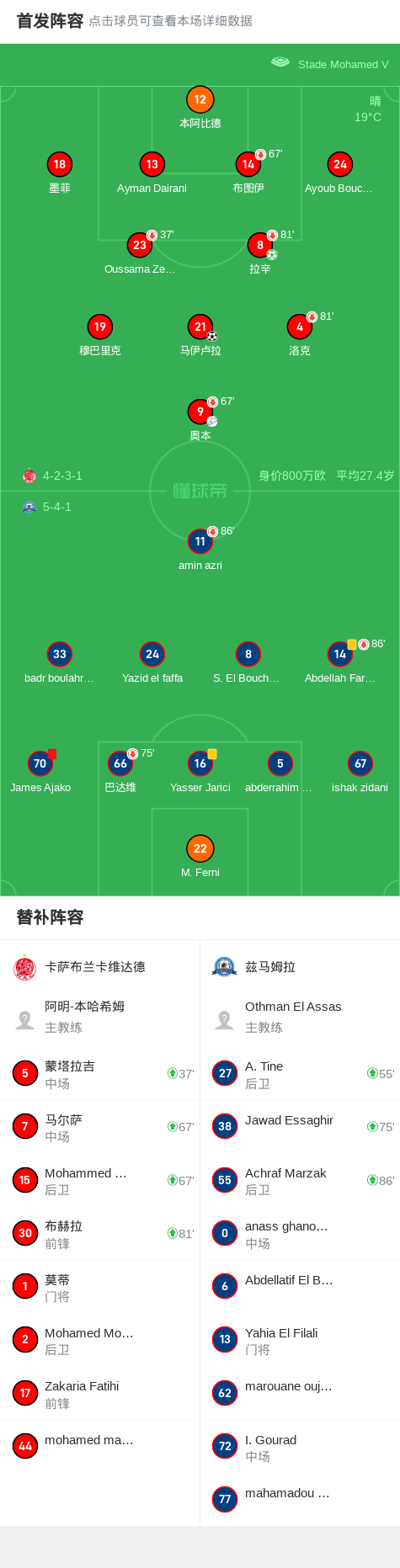
Task: Tap substitute number 30 布赫拉
Action: click(100, 1234)
